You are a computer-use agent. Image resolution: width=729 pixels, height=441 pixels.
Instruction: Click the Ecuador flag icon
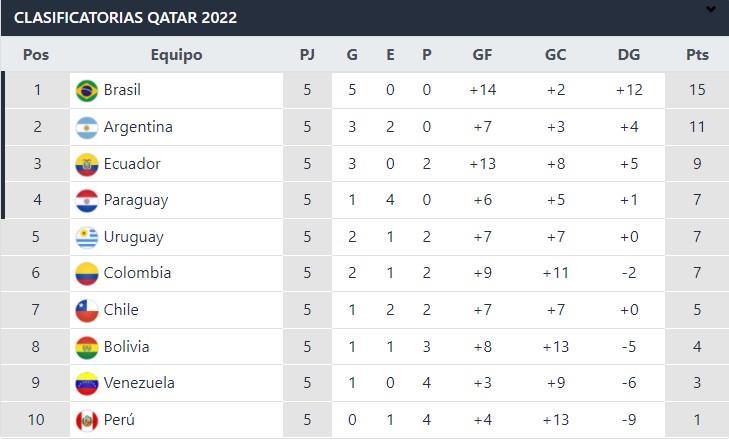pyautogui.click(x=87, y=164)
